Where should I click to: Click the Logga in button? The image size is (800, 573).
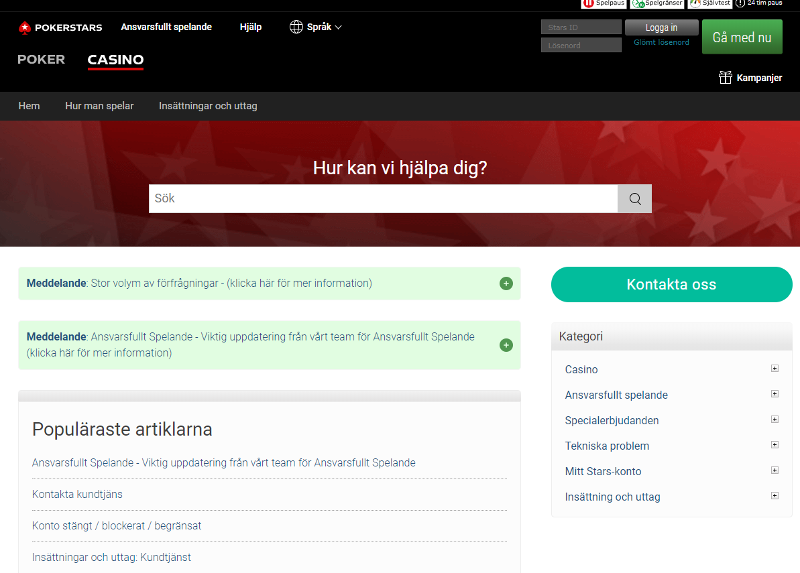coord(661,28)
